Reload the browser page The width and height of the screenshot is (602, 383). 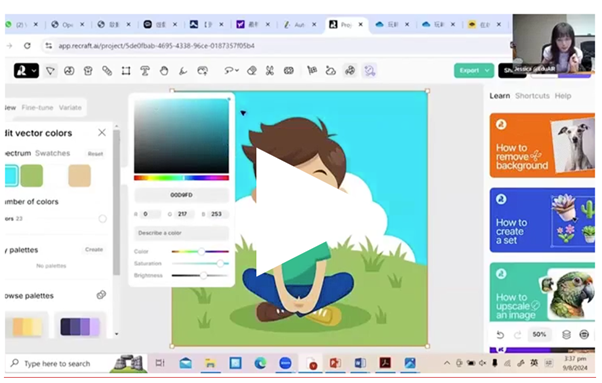(27, 46)
